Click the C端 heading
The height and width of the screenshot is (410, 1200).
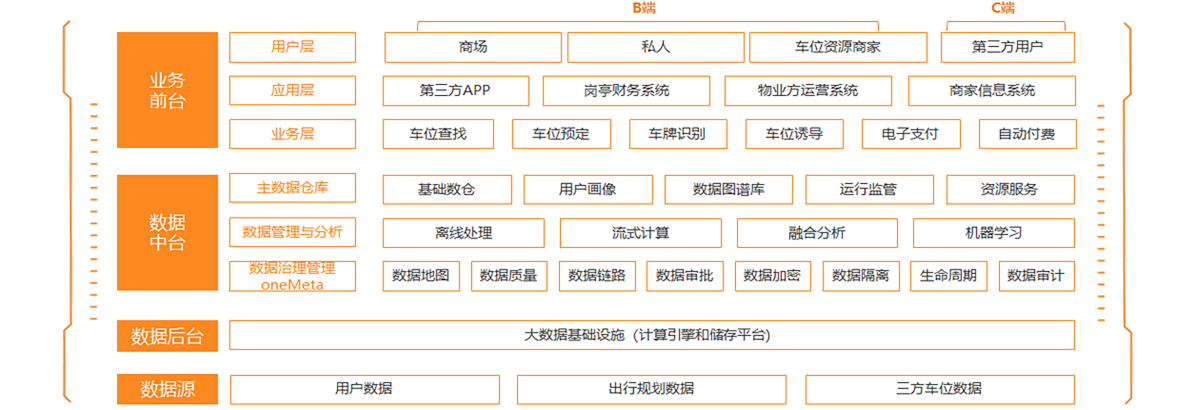click(x=1003, y=8)
